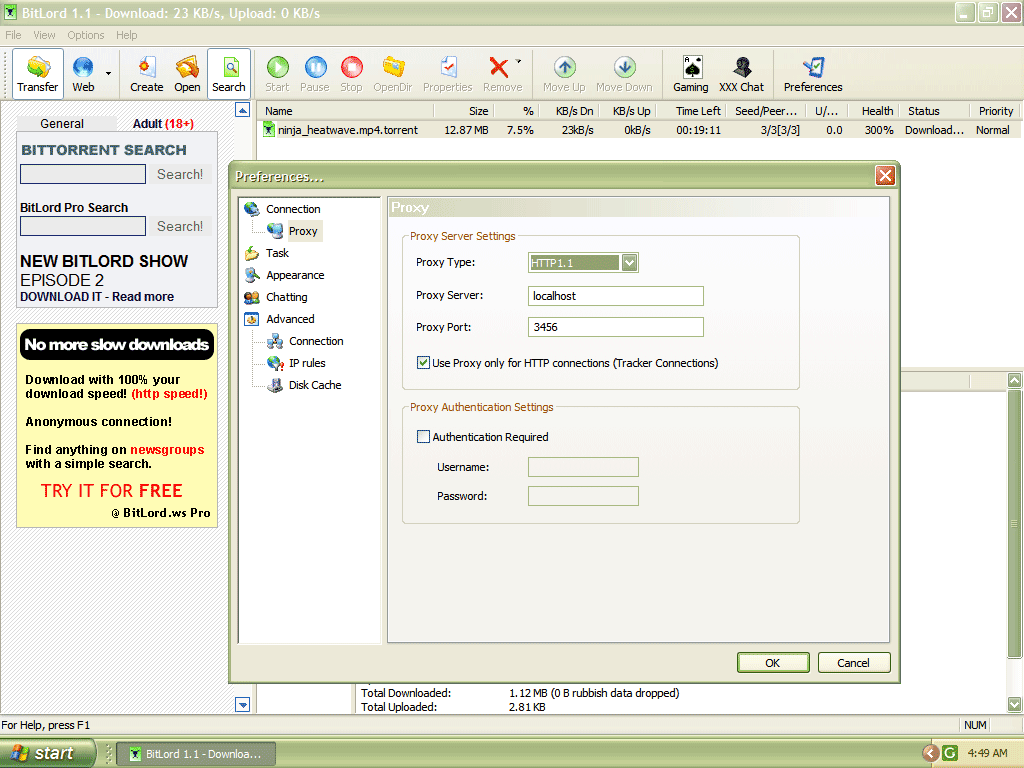The image size is (1024, 768).
Task: Open the Transfer view in toolbar
Action: [38, 74]
